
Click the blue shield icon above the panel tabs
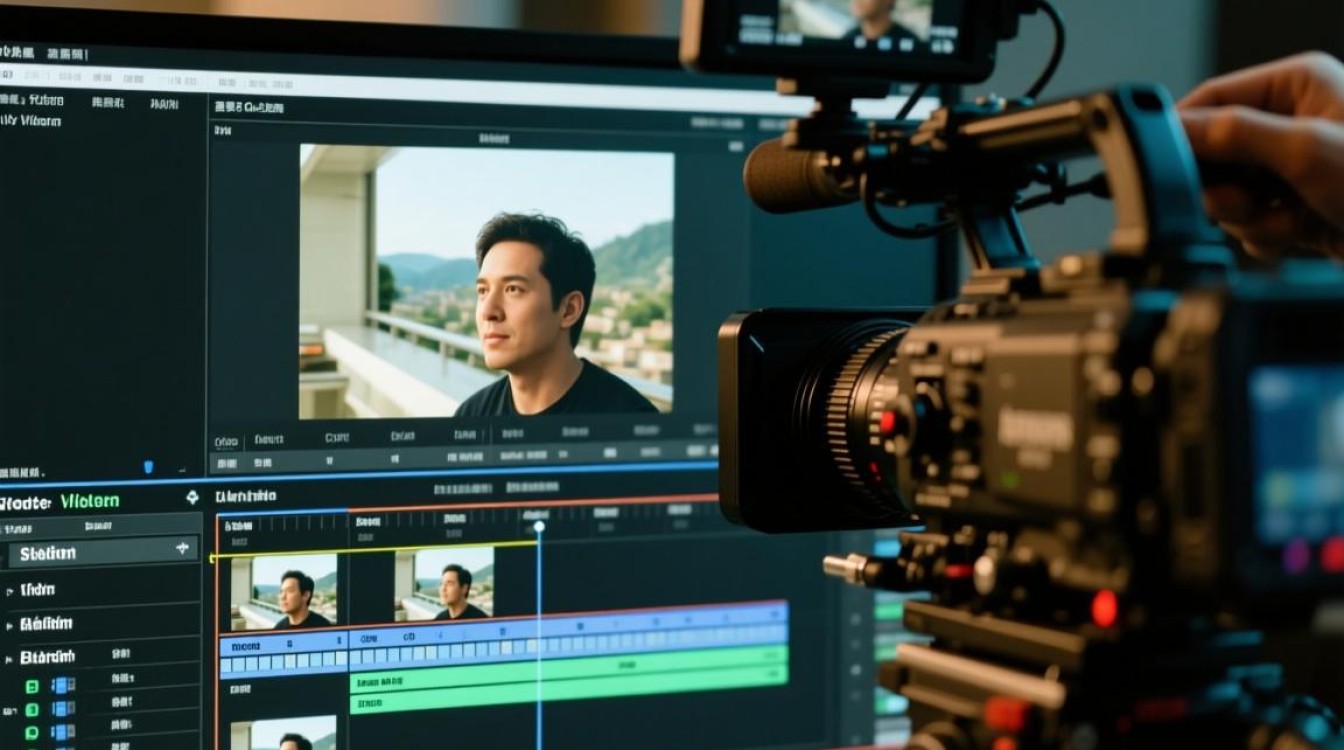149,467
